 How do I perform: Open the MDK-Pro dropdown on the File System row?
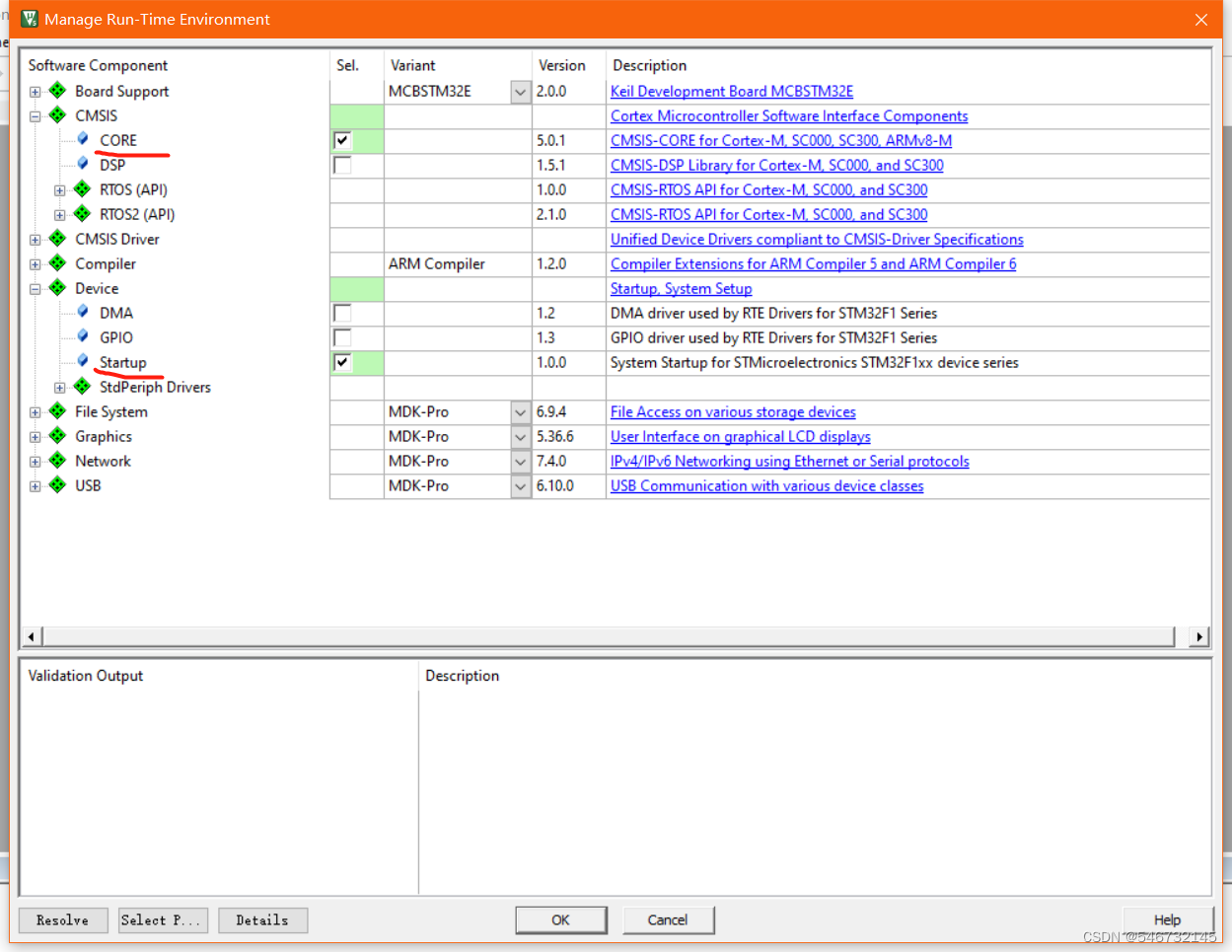point(520,411)
